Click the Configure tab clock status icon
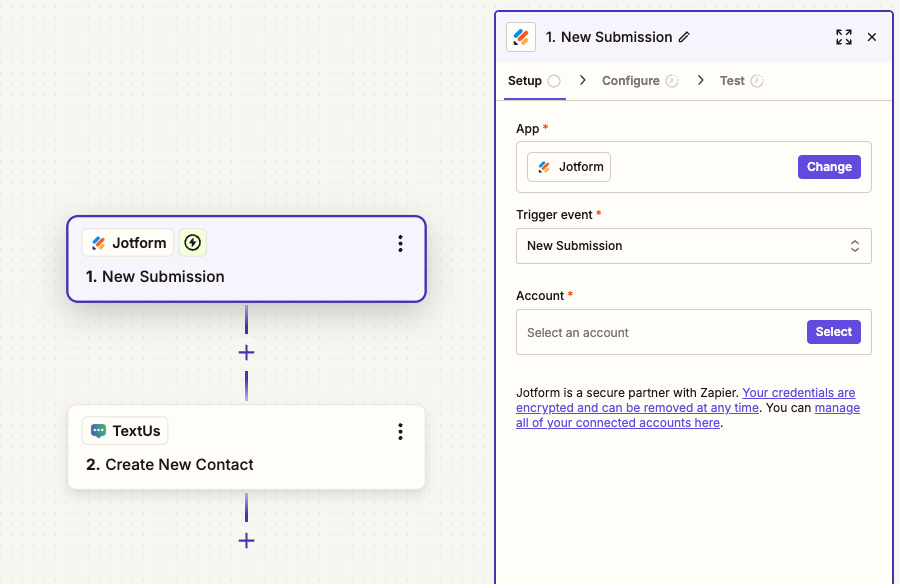900x584 pixels. click(672, 81)
